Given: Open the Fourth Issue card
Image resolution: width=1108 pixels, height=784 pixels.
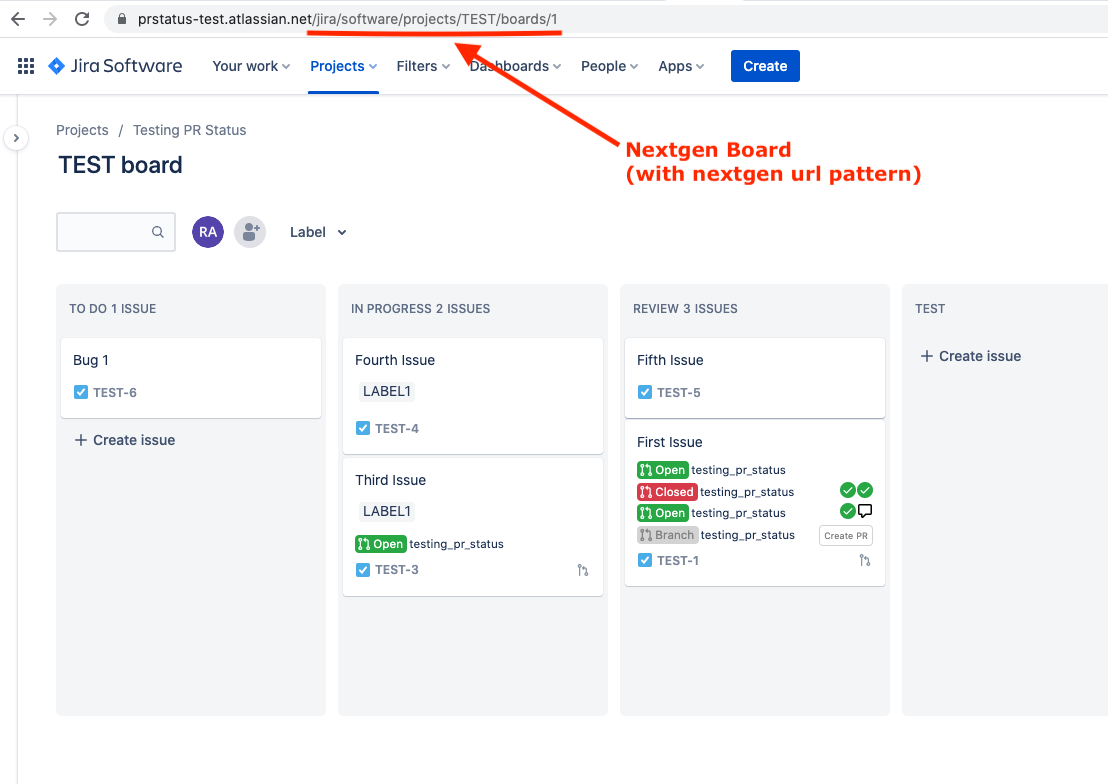Looking at the screenshot, I should [x=473, y=396].
